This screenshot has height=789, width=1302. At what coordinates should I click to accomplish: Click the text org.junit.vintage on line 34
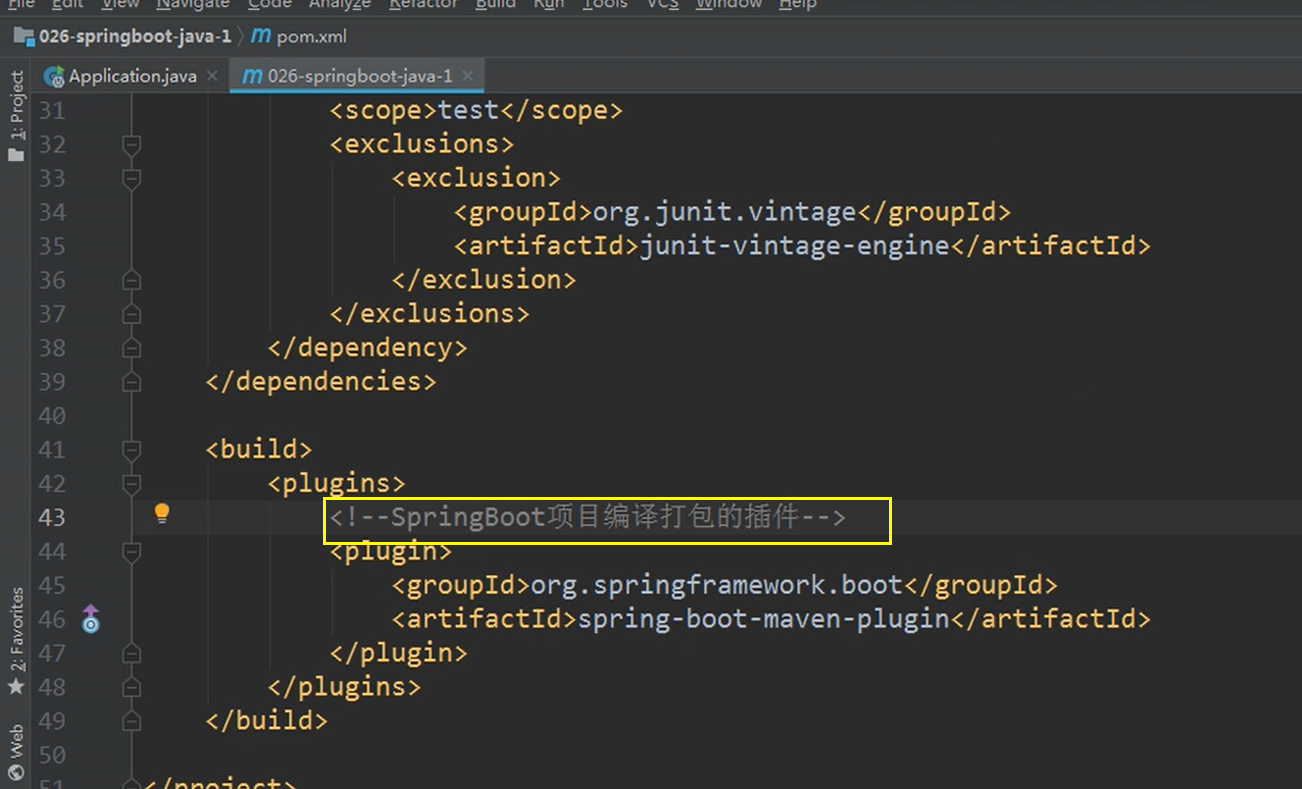[725, 212]
